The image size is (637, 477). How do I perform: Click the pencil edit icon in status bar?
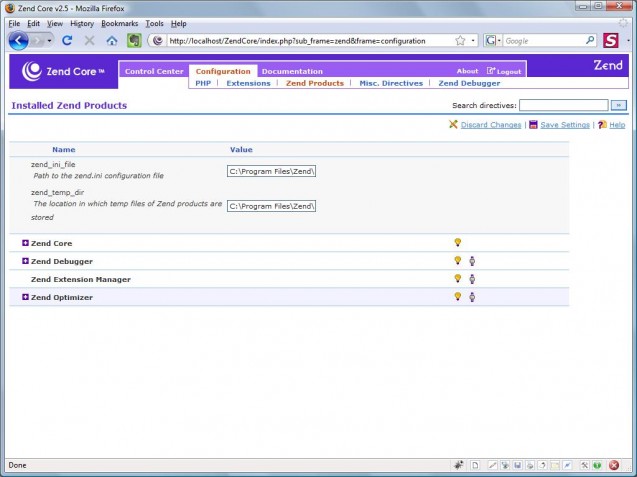pos(492,465)
